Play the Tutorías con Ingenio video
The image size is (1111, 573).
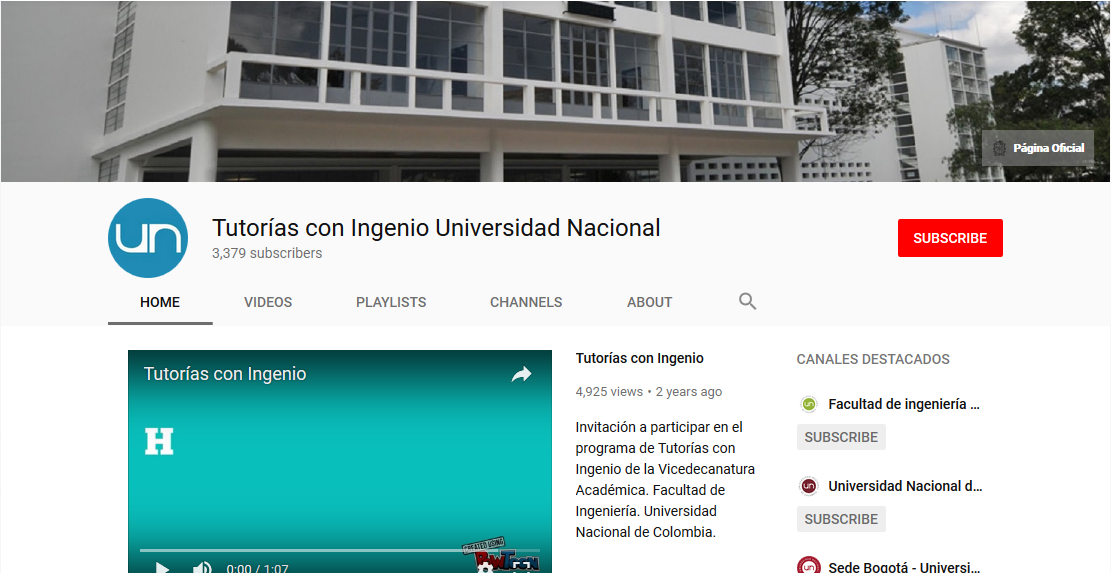pos(162,567)
